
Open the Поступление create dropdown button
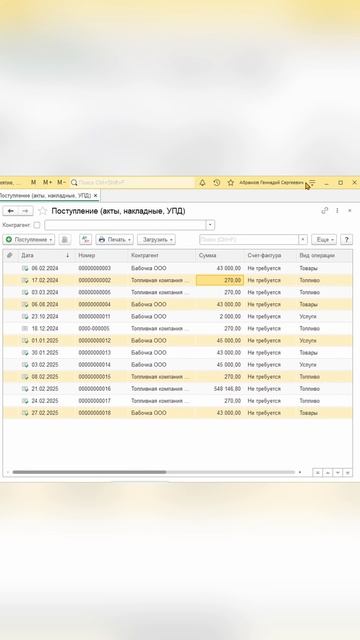point(29,240)
